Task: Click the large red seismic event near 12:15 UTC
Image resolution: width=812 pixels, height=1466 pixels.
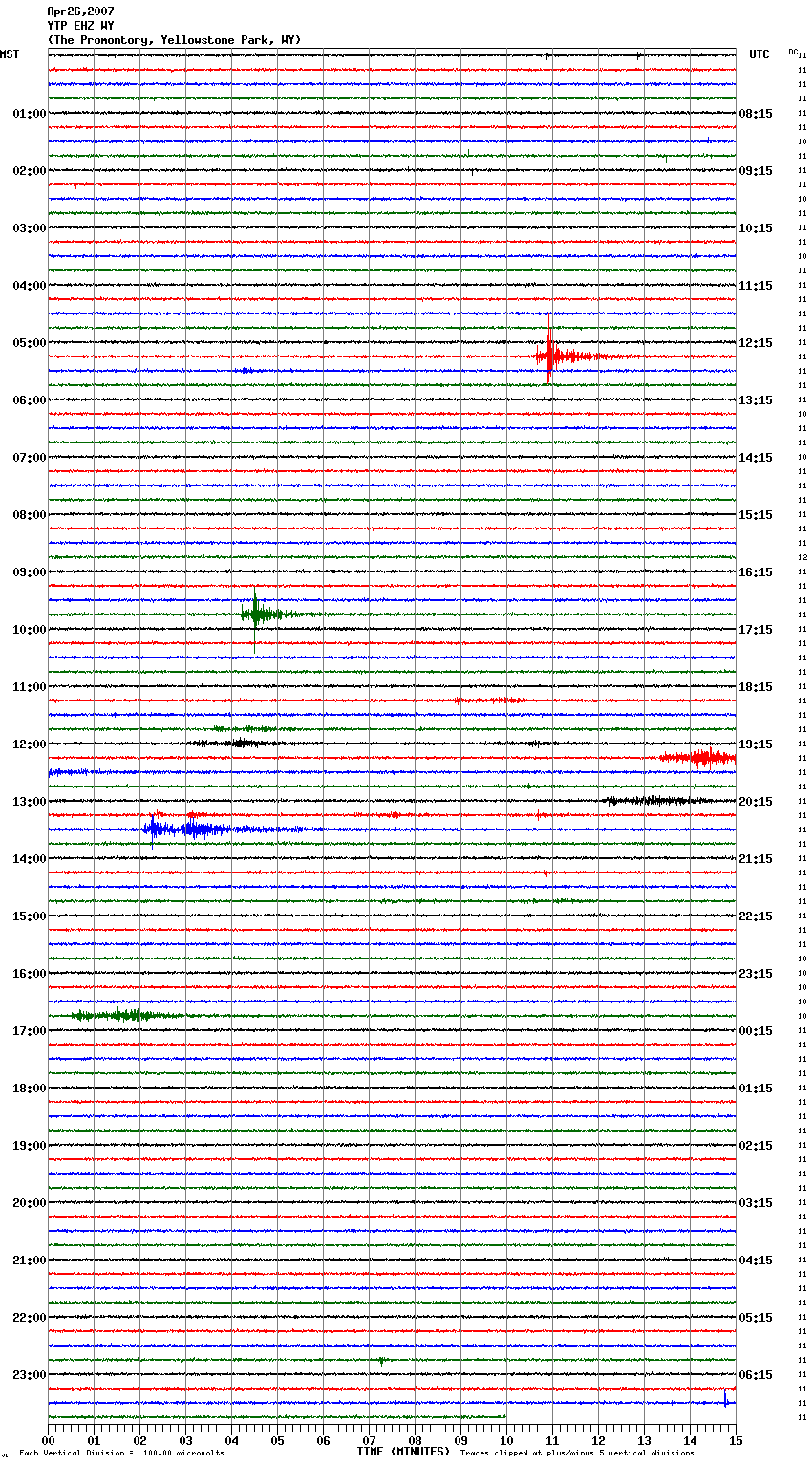Action: [x=550, y=356]
